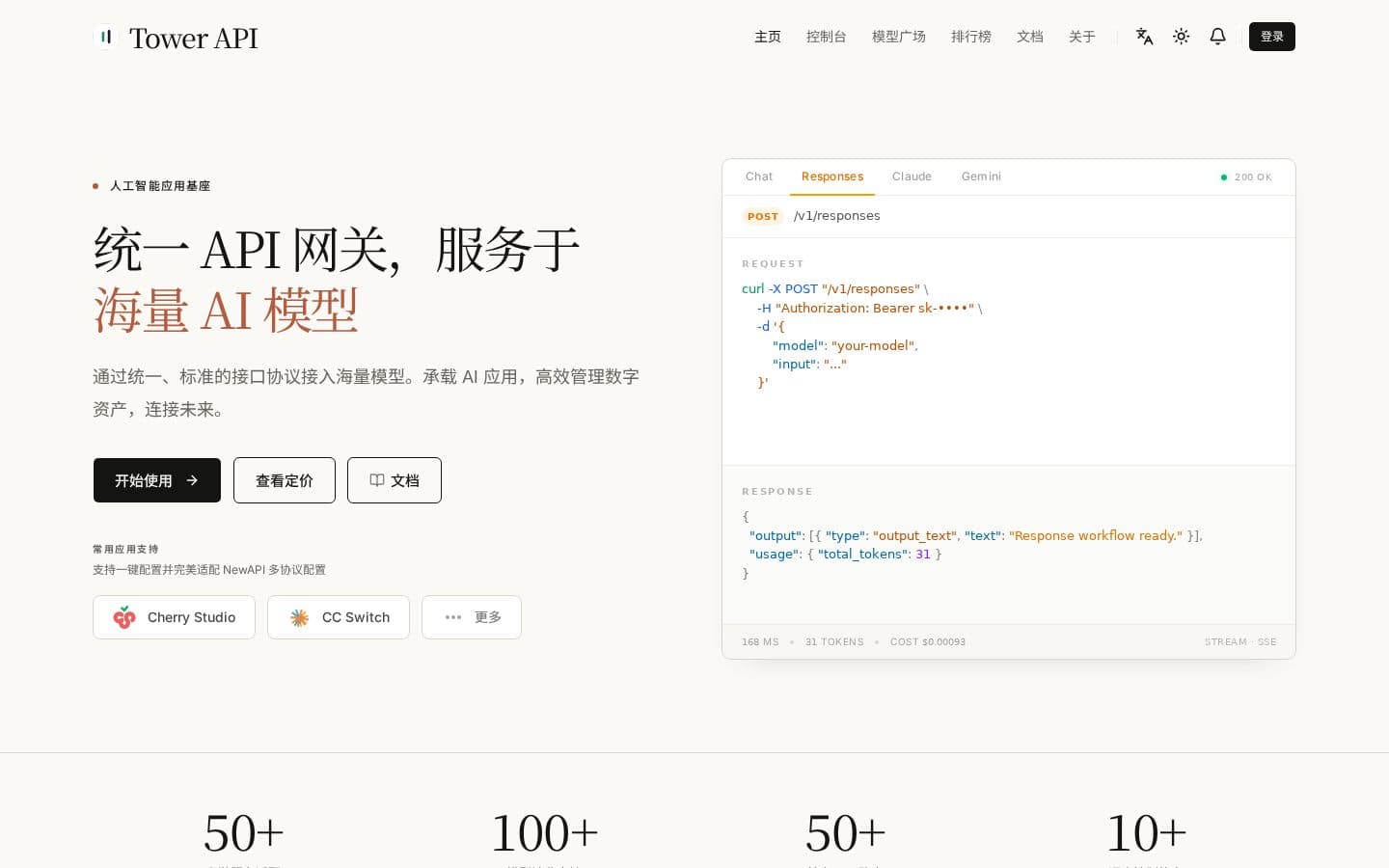This screenshot has width=1389, height=868.
Task: Click the RESPONSE section label
Action: [777, 492]
